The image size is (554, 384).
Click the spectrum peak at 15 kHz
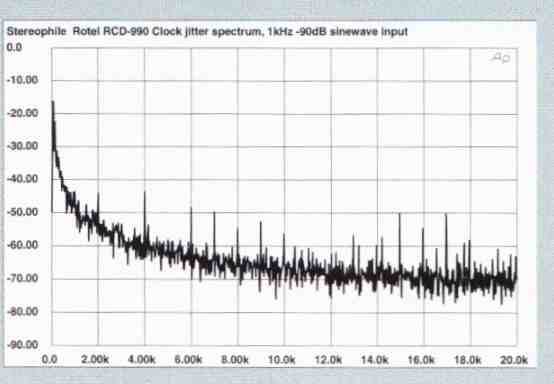point(400,214)
